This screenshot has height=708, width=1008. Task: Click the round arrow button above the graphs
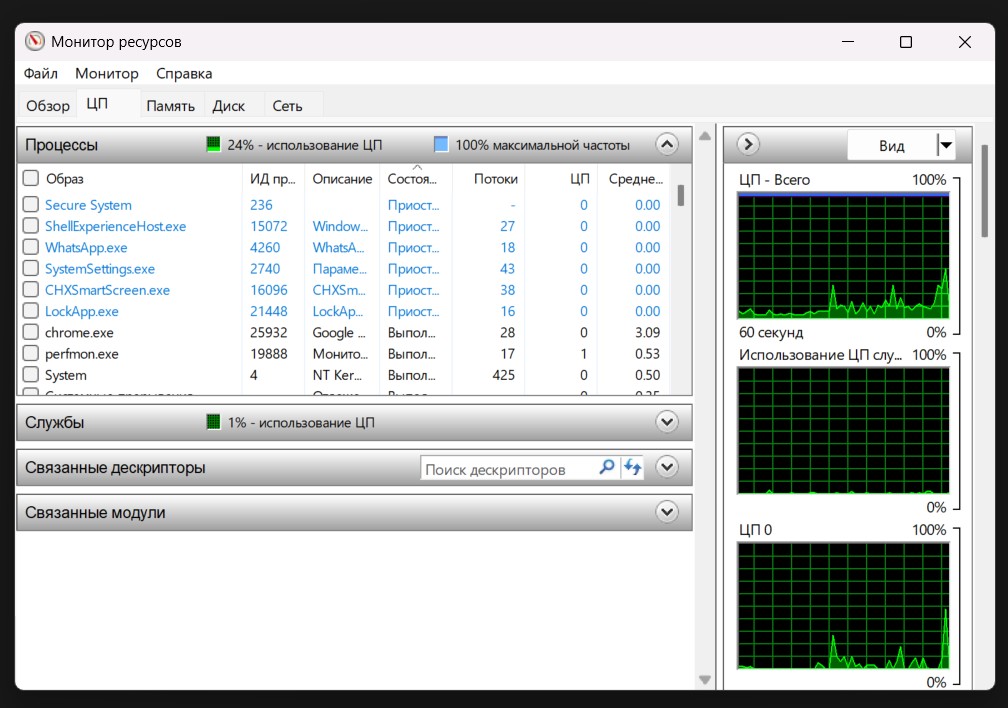[748, 144]
